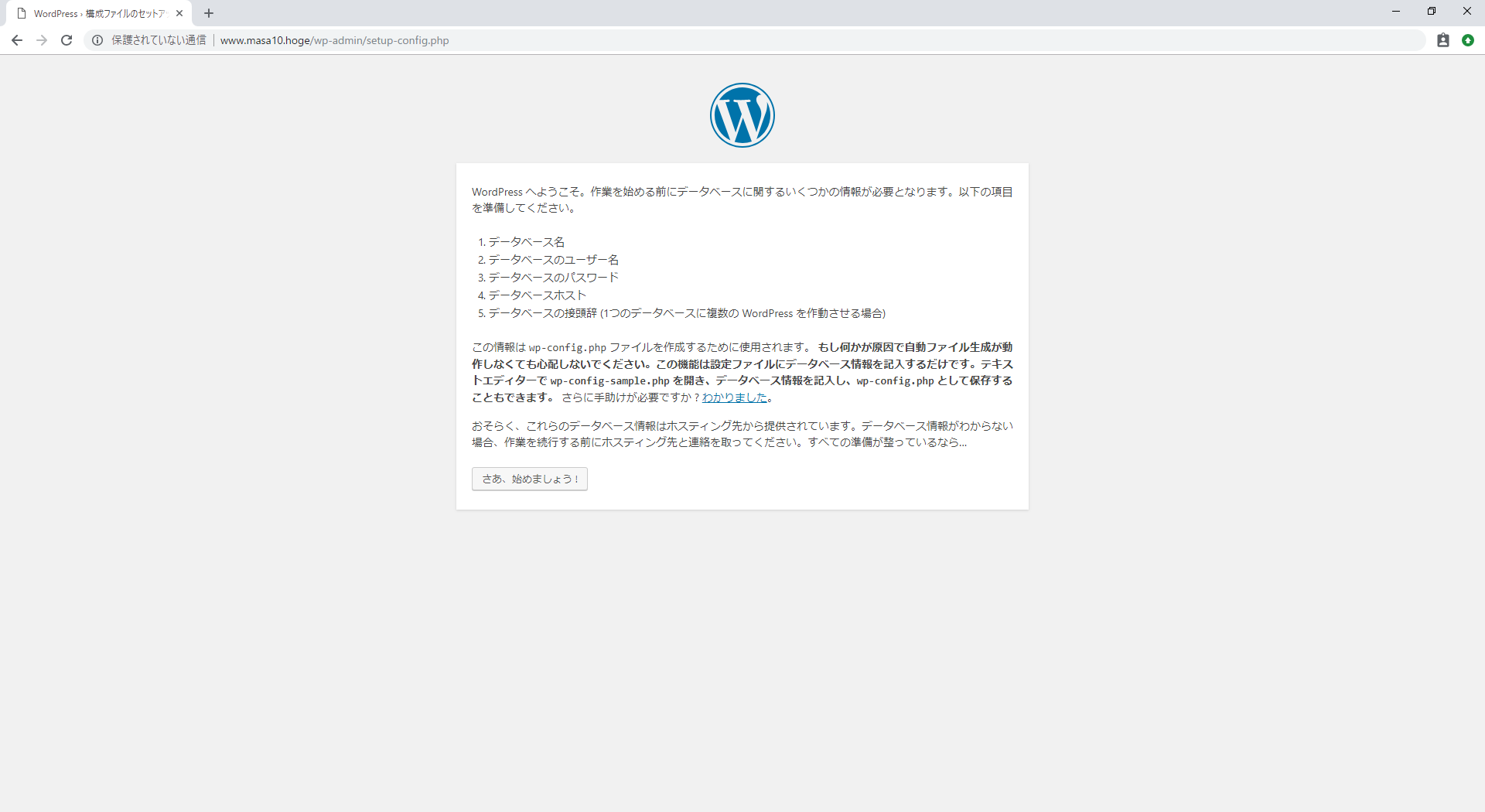Click the tab's page document icon
This screenshot has width=1485, height=812.
pos(22,13)
